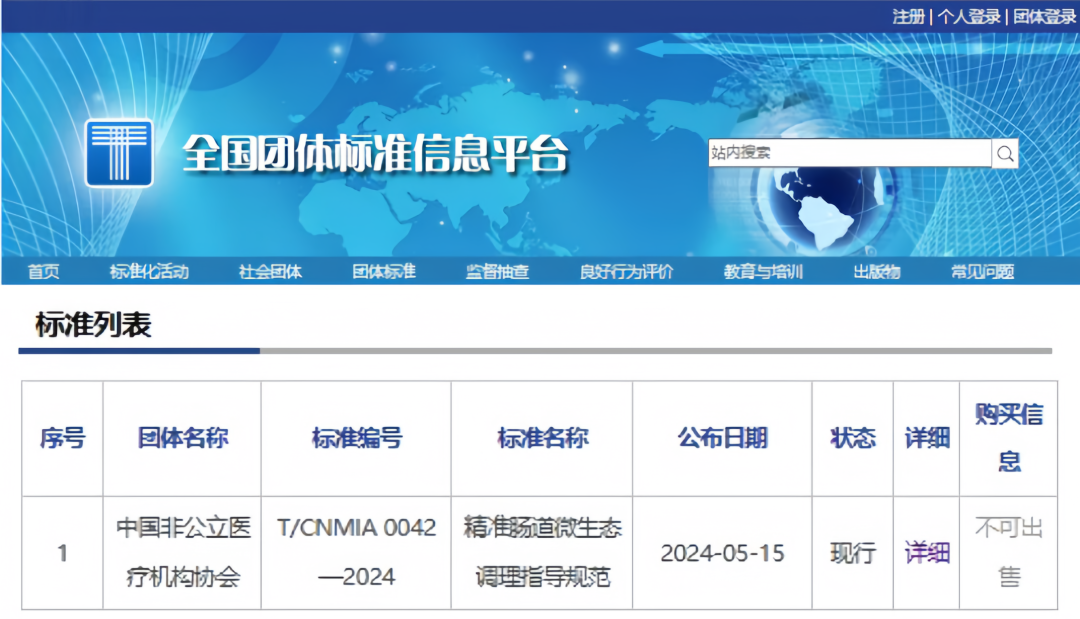Click the 全国团体标准信息平台 site title

pyautogui.click(x=375, y=153)
